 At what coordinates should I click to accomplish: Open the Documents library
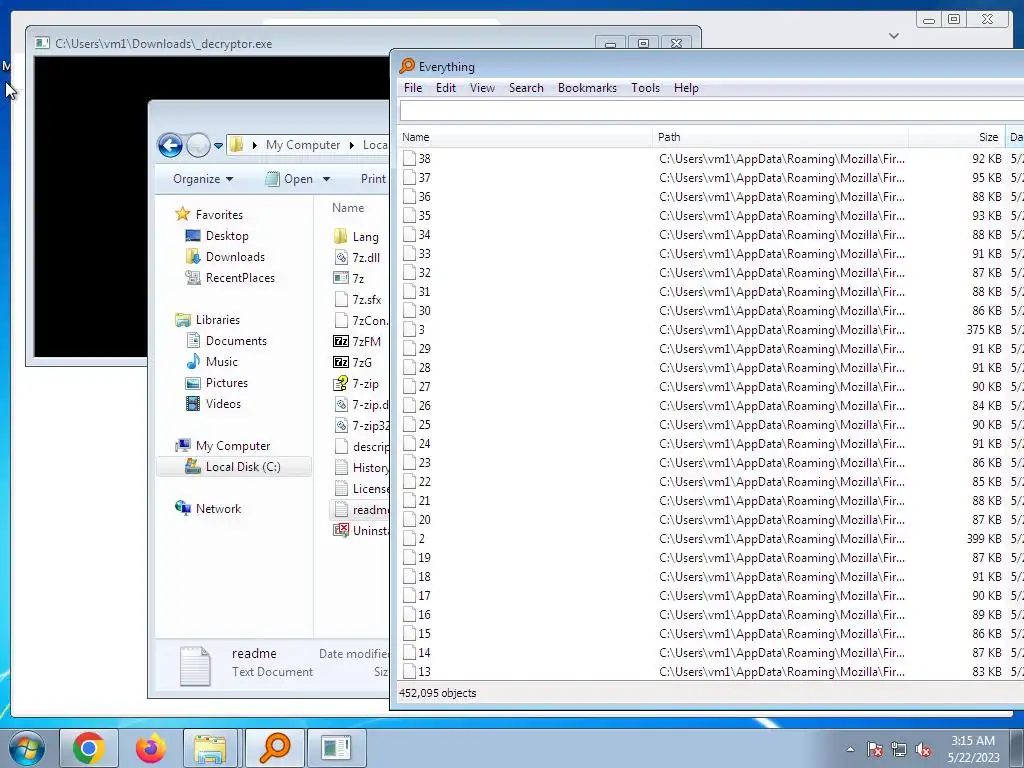click(x=236, y=341)
